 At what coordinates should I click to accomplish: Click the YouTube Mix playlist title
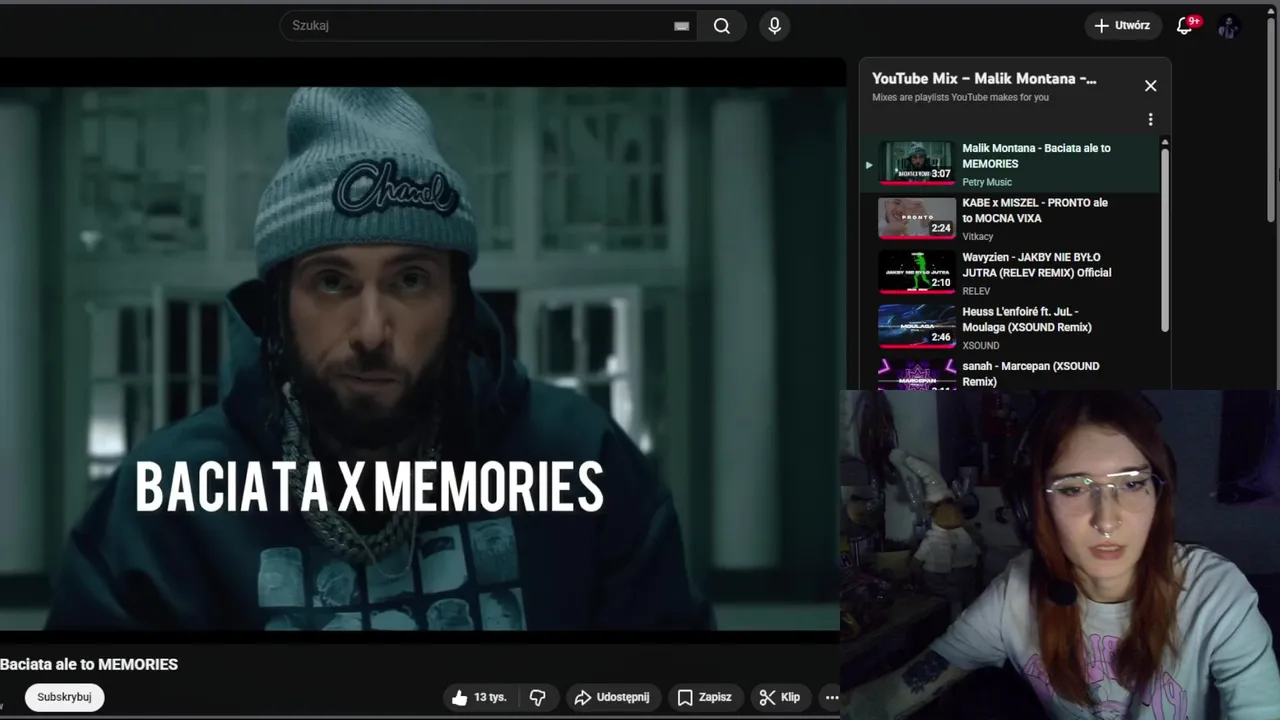tap(984, 79)
